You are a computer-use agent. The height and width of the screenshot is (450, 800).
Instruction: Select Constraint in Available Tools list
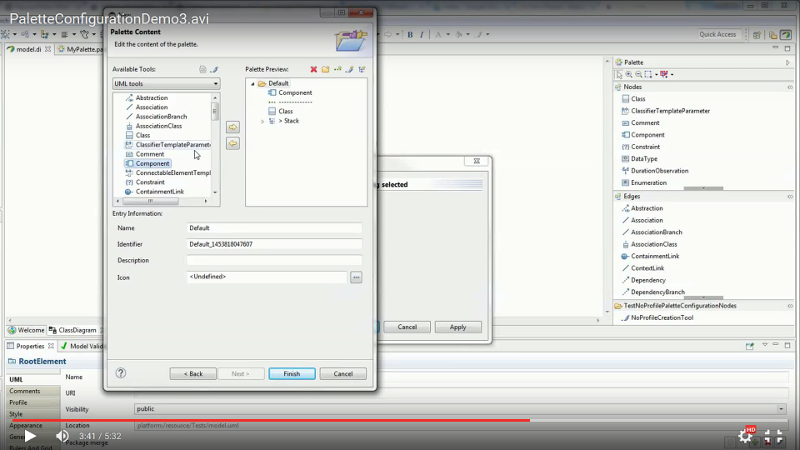150,182
